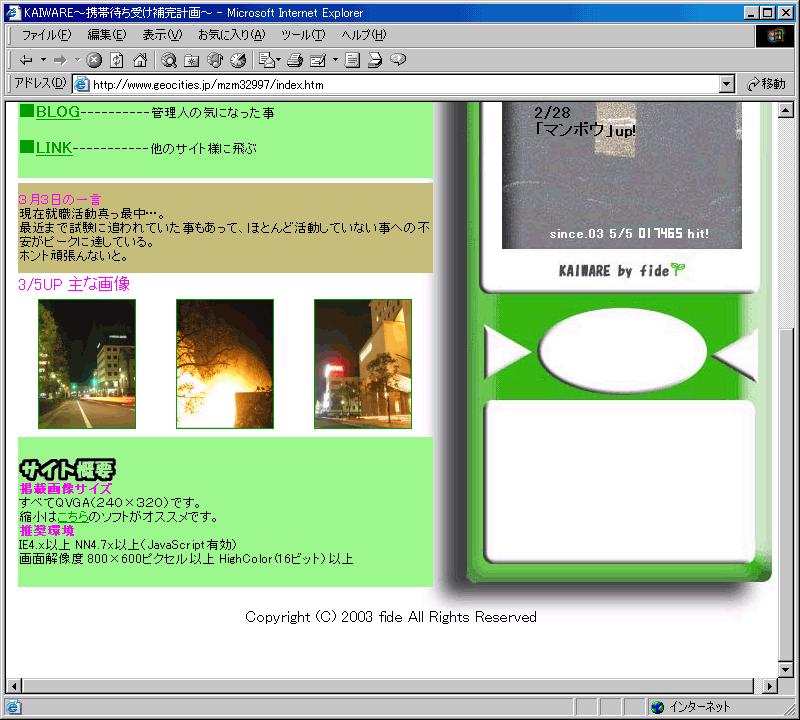Open the lit building thumbnail image
This screenshot has width=800, height=720.
363,364
